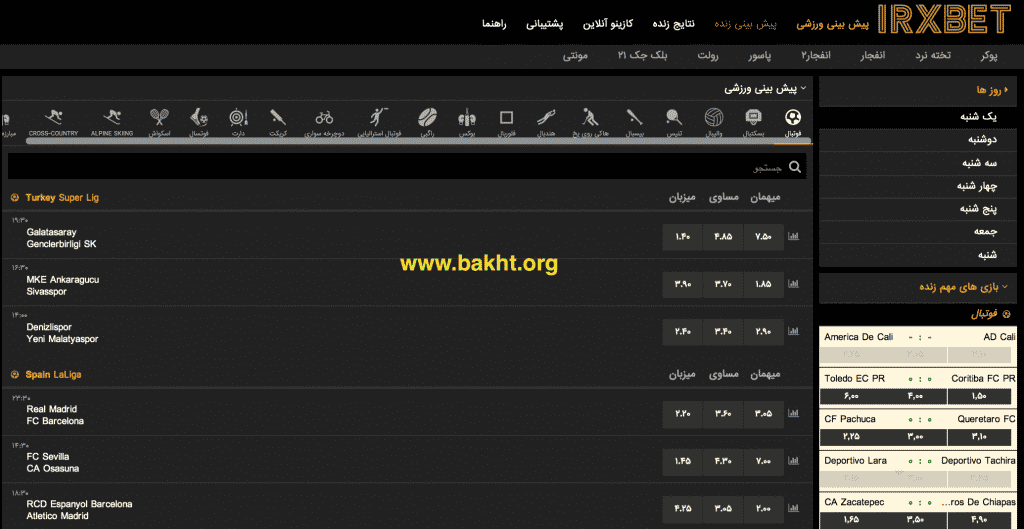Choose the tennis racket icon
This screenshot has width=1024, height=529.
pos(675,121)
